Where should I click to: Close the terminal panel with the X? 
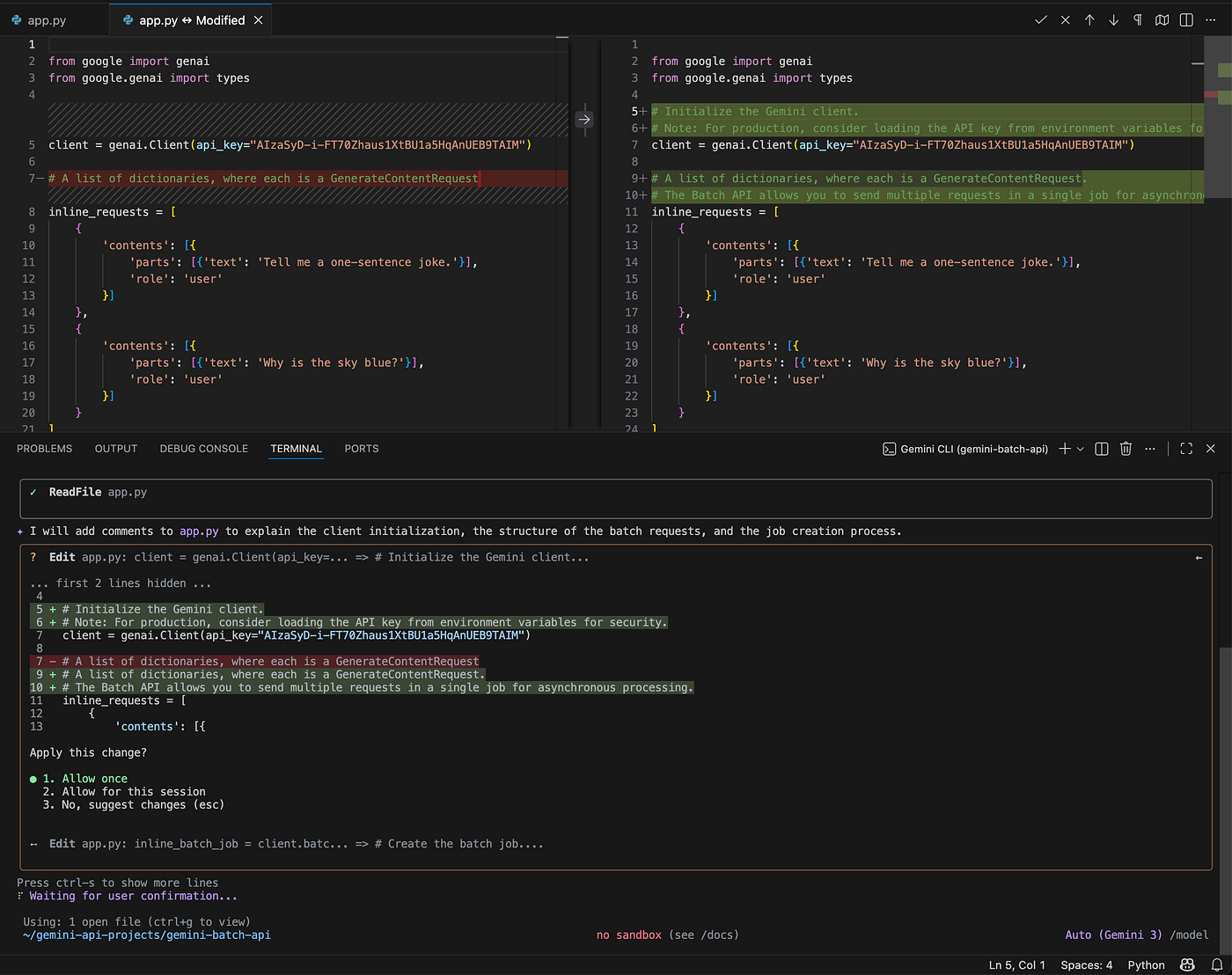[x=1211, y=449]
